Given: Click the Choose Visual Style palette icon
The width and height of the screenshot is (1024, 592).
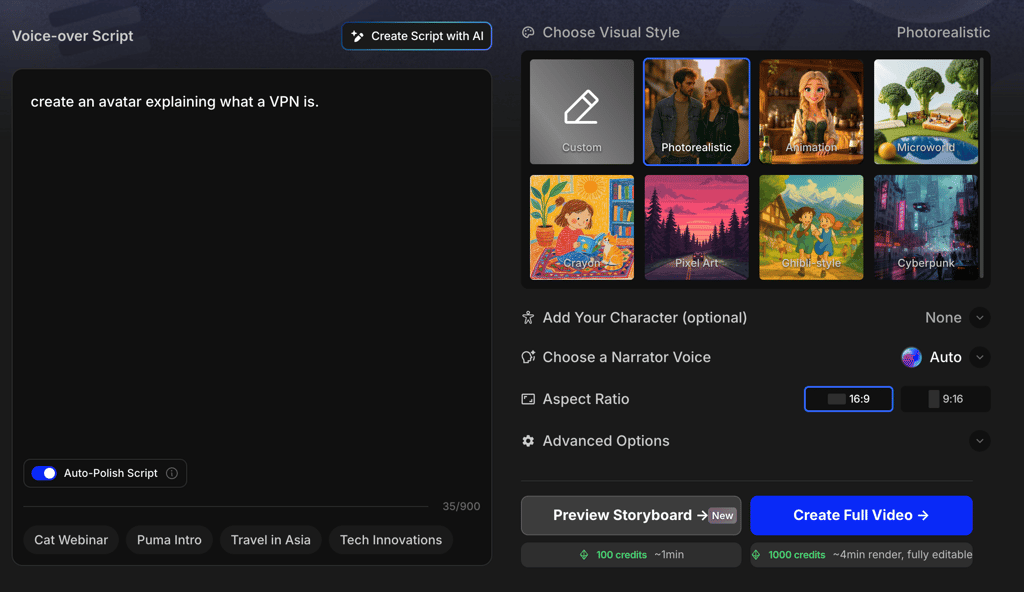Looking at the screenshot, I should click(x=528, y=32).
